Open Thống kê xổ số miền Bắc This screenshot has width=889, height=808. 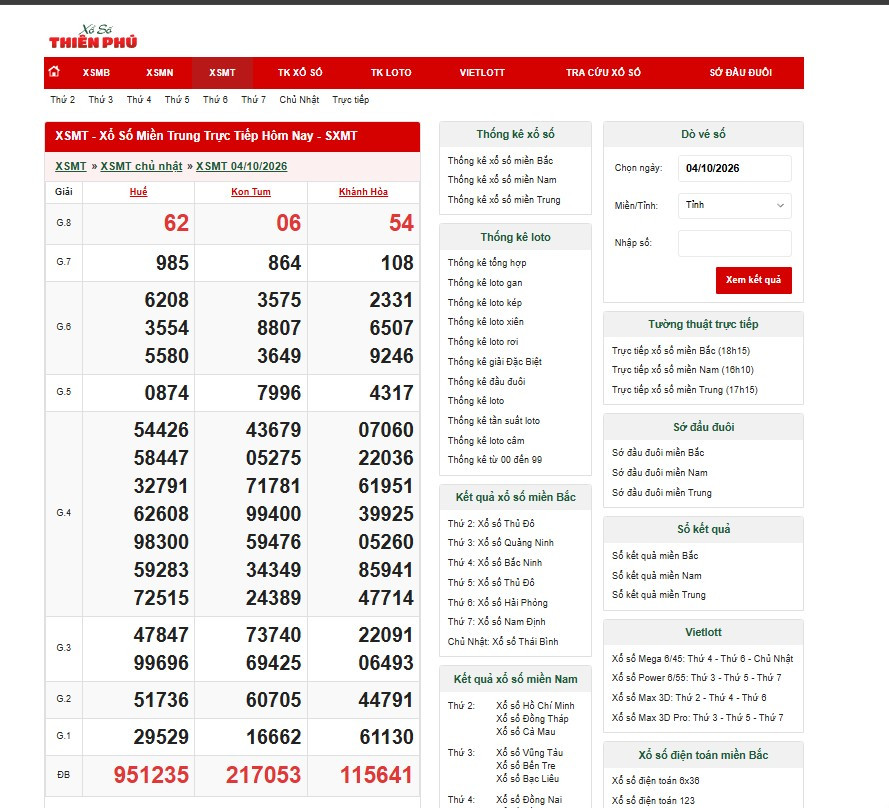[500, 160]
